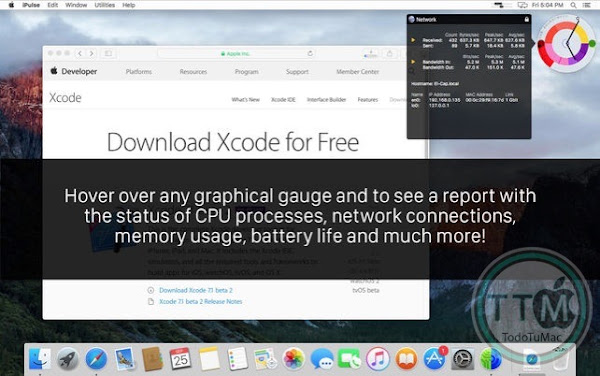Open Xcode IDE tab
The height and width of the screenshot is (376, 600).
coord(283,99)
